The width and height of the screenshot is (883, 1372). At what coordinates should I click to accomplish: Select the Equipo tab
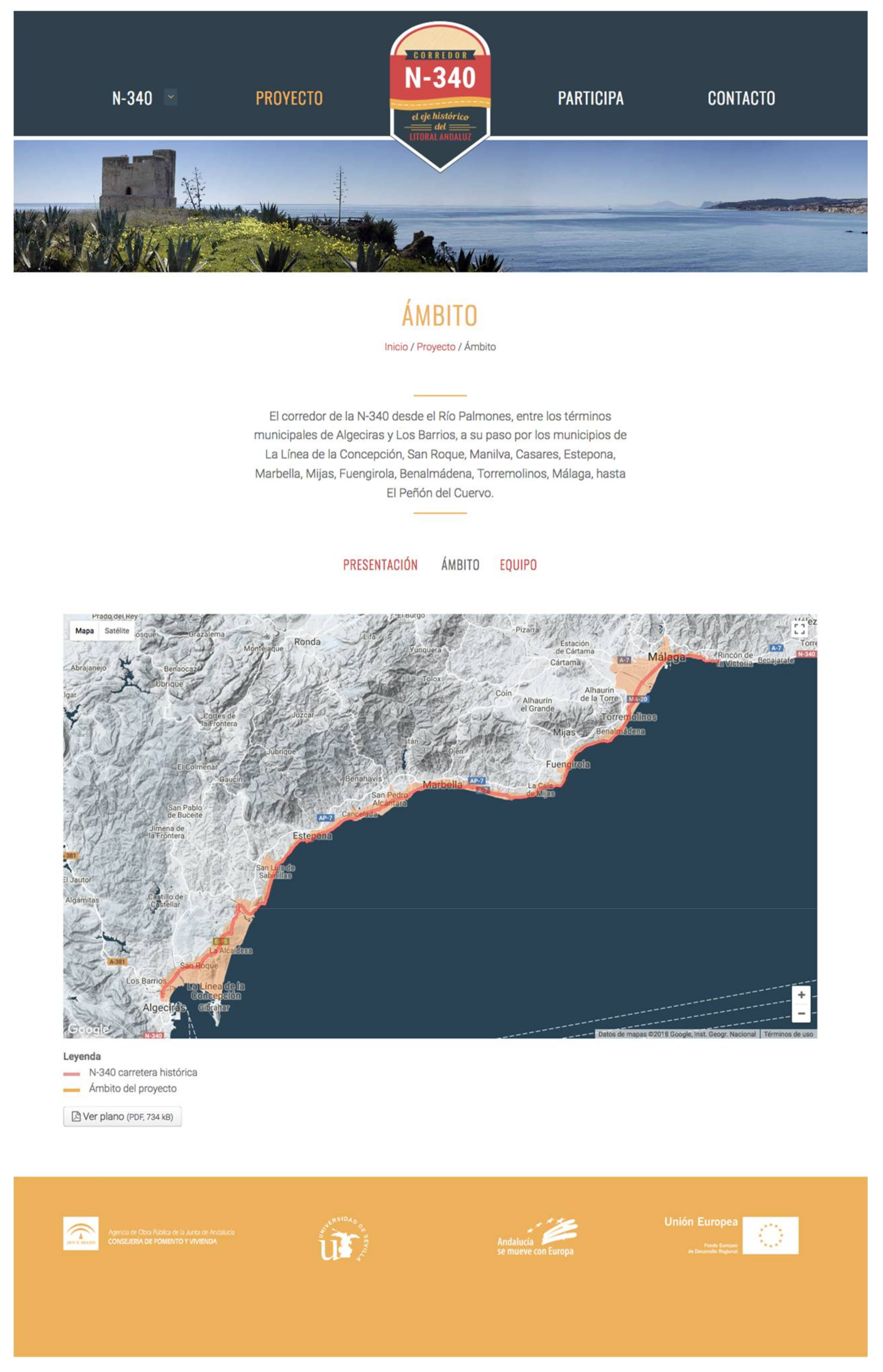[x=518, y=564]
